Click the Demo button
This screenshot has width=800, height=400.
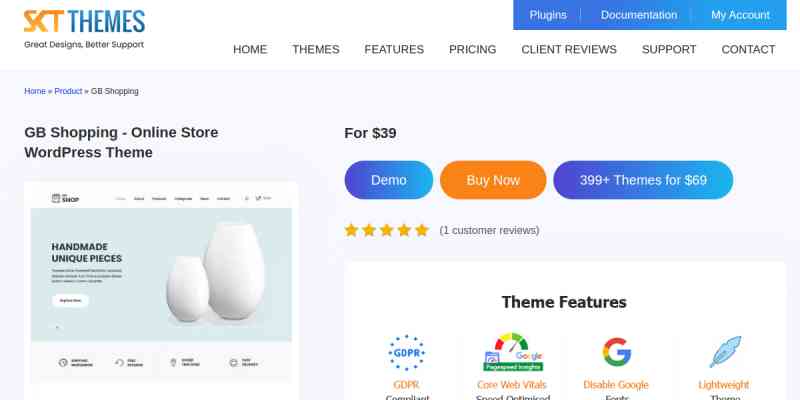(x=389, y=180)
